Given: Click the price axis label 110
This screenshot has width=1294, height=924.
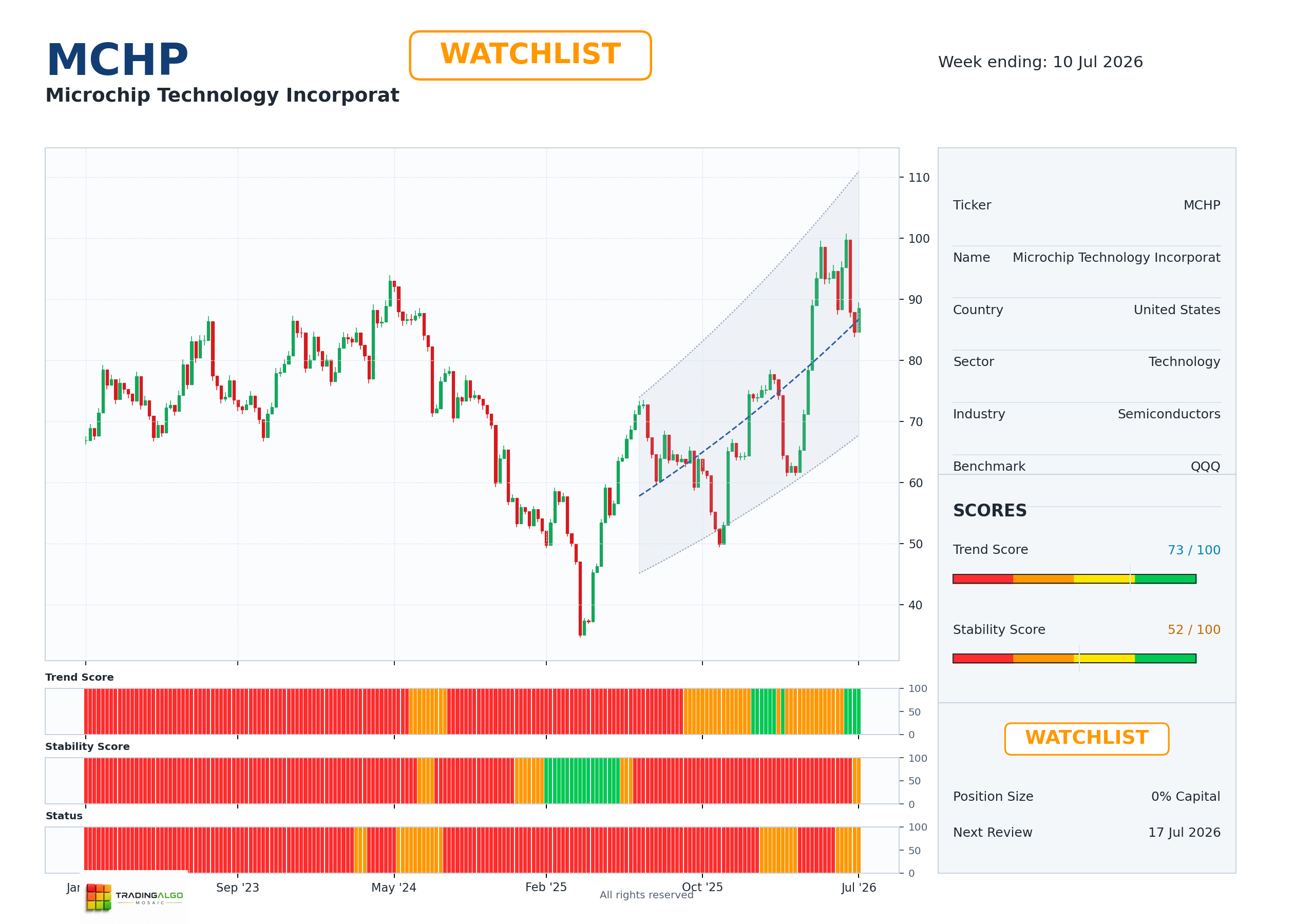Looking at the screenshot, I should tap(919, 178).
